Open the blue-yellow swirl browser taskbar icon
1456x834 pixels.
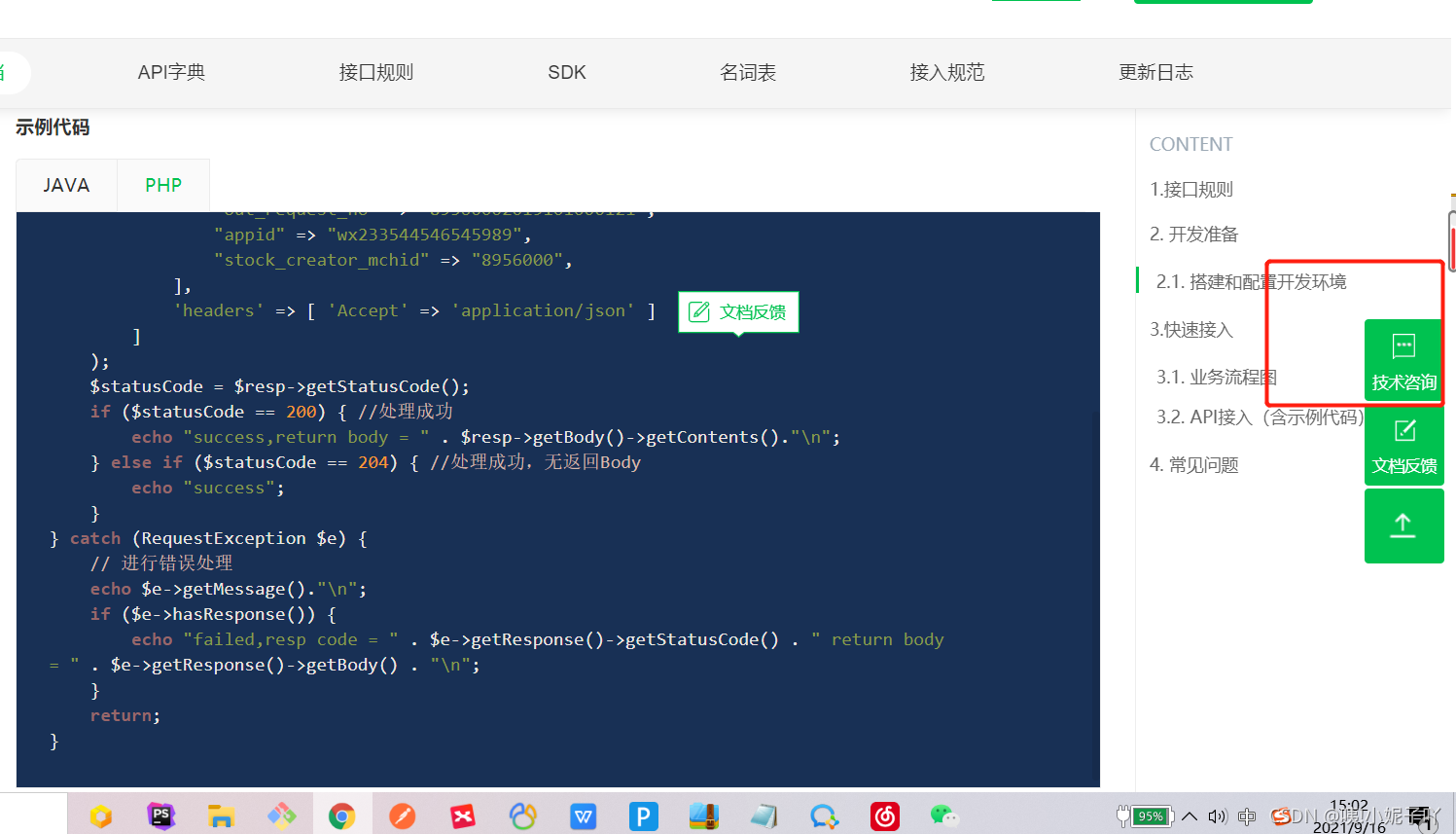[x=522, y=816]
